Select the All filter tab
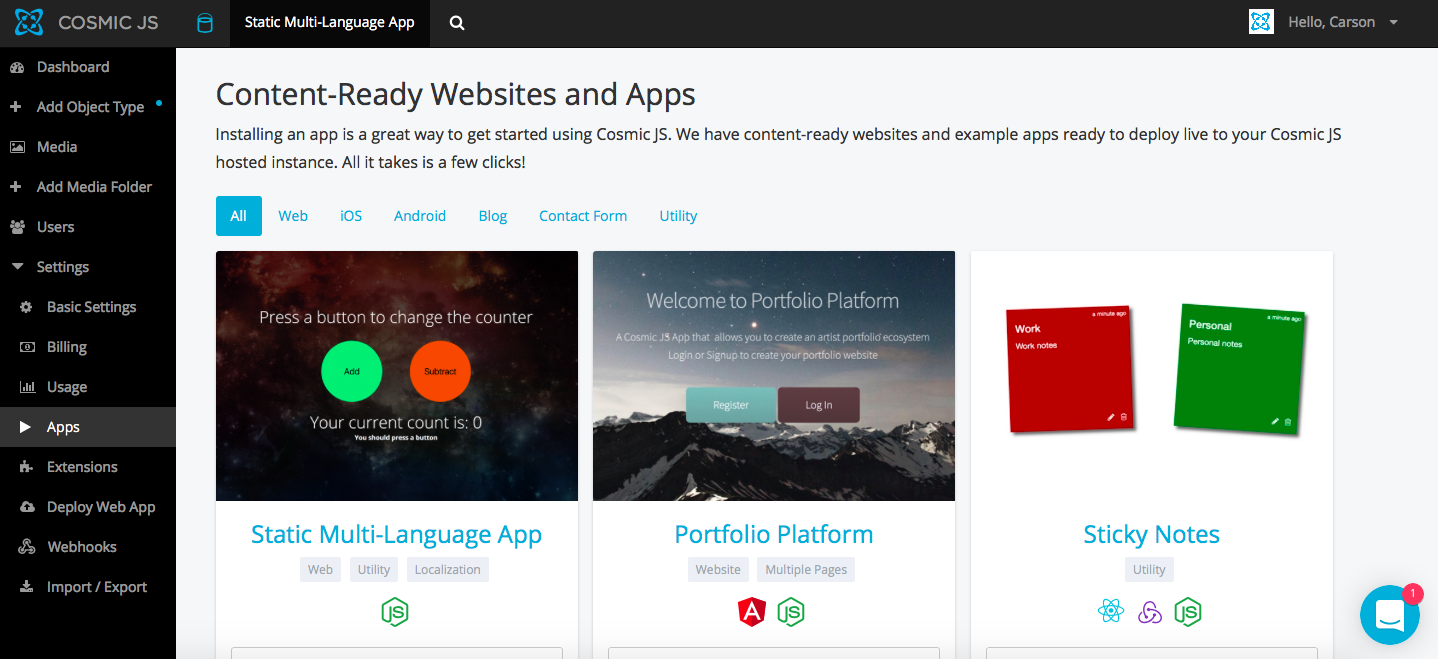1438x659 pixels. (x=239, y=216)
